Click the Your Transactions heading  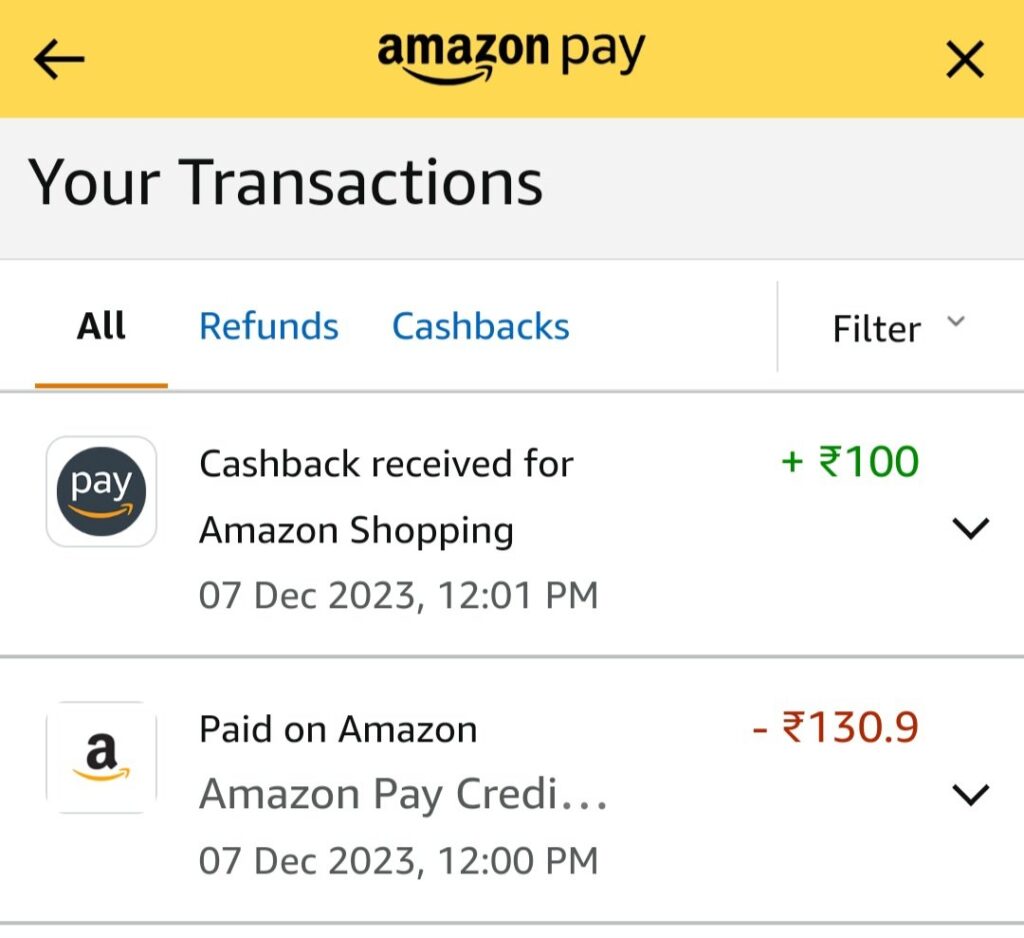pos(285,183)
